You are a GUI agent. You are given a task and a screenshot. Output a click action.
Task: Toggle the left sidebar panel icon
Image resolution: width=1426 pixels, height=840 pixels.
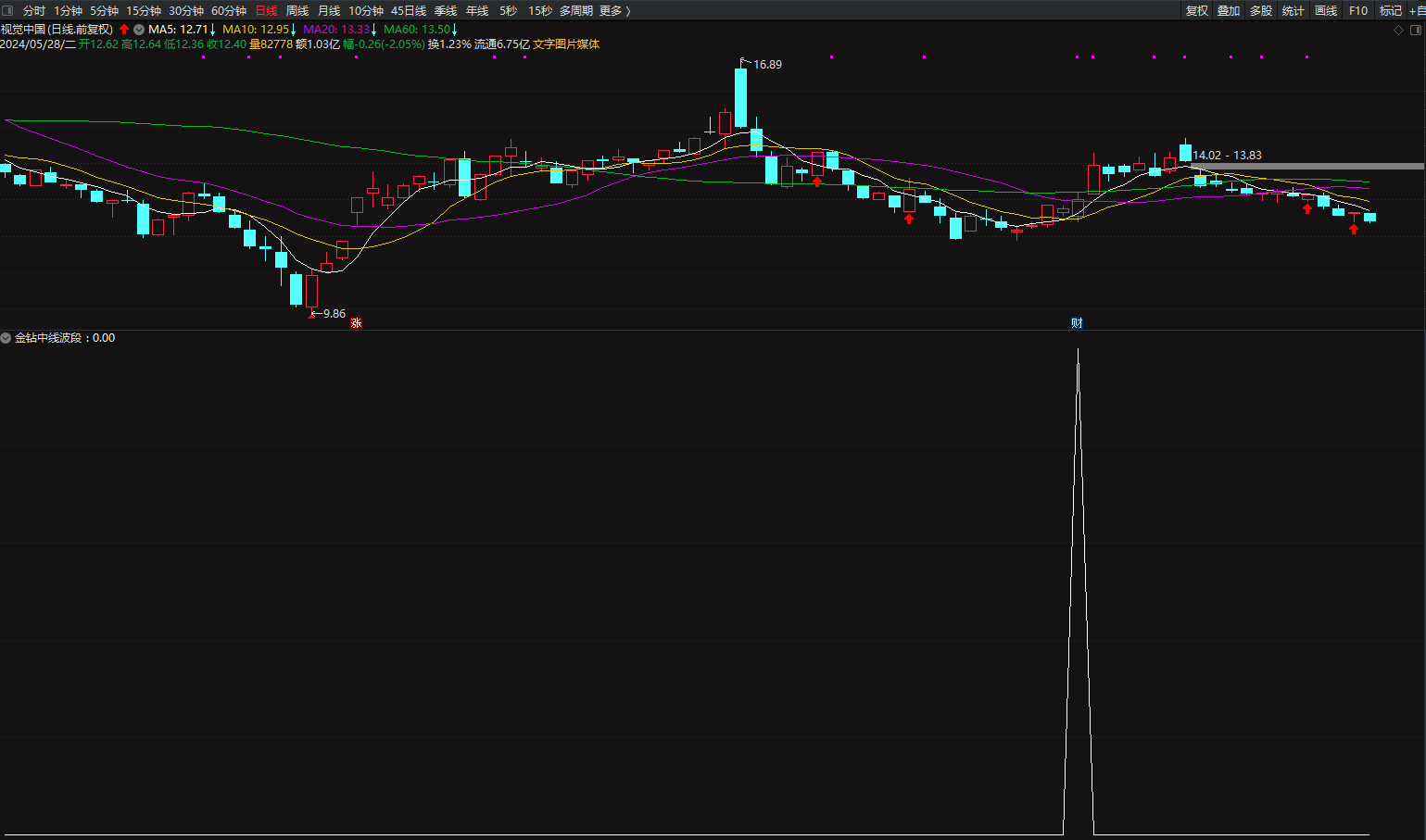click(x=7, y=10)
